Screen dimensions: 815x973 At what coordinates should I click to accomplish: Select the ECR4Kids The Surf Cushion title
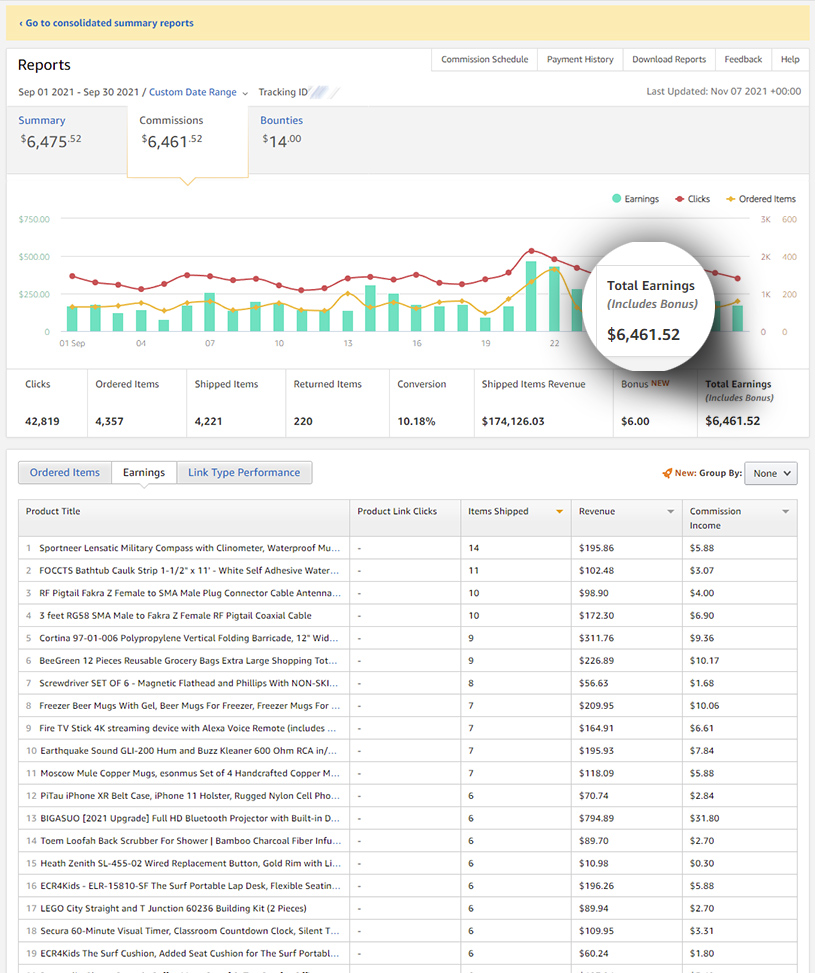(x=190, y=953)
